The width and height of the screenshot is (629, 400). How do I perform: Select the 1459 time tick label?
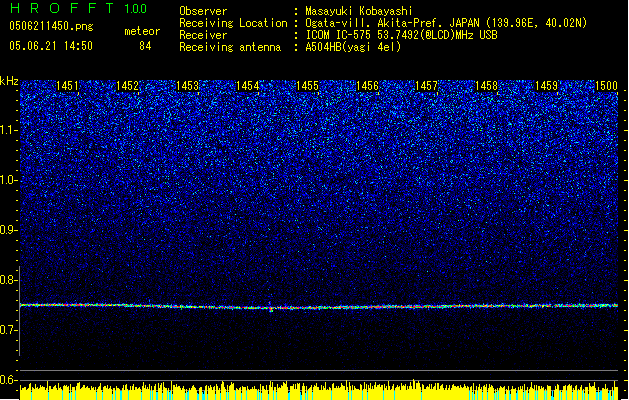click(x=546, y=87)
